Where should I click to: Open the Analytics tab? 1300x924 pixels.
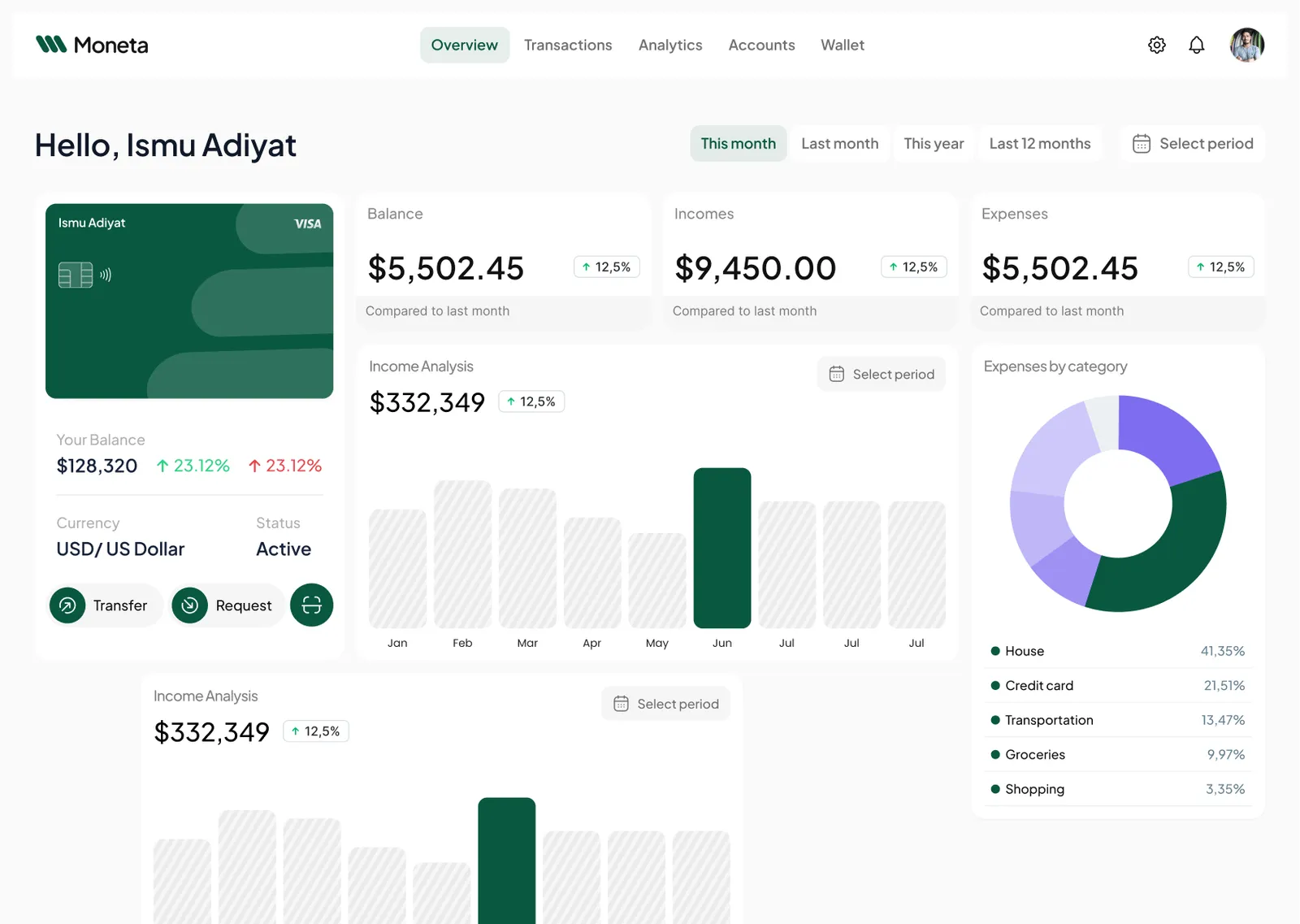(x=669, y=46)
